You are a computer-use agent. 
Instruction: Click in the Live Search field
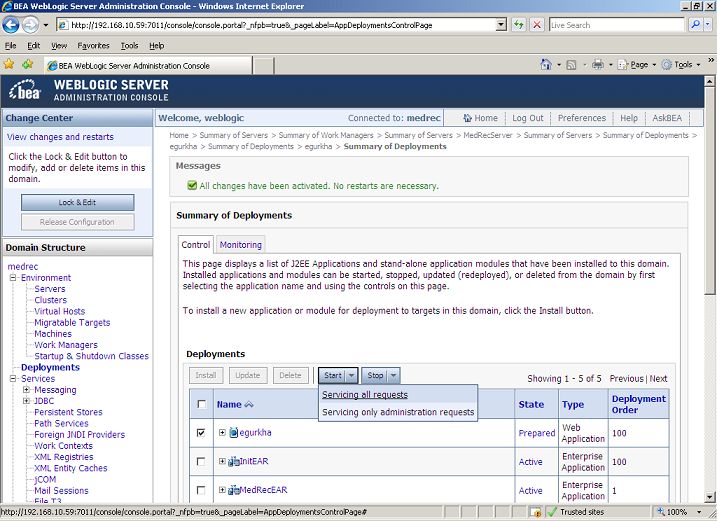point(616,25)
